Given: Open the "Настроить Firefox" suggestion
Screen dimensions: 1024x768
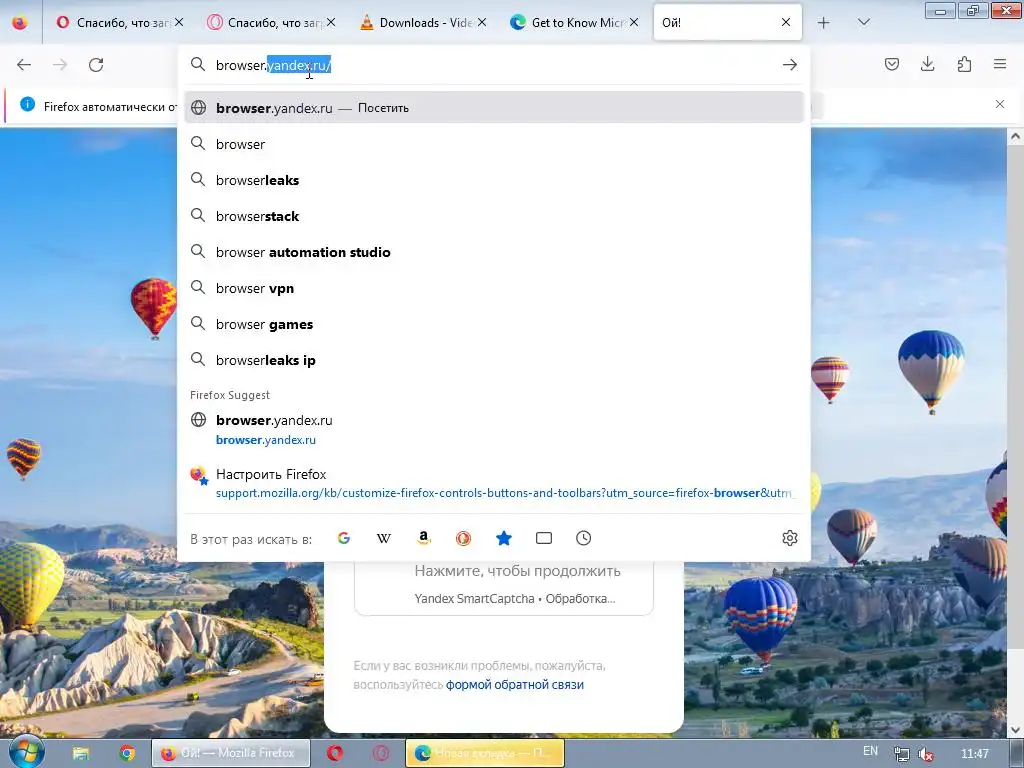Looking at the screenshot, I should [494, 483].
